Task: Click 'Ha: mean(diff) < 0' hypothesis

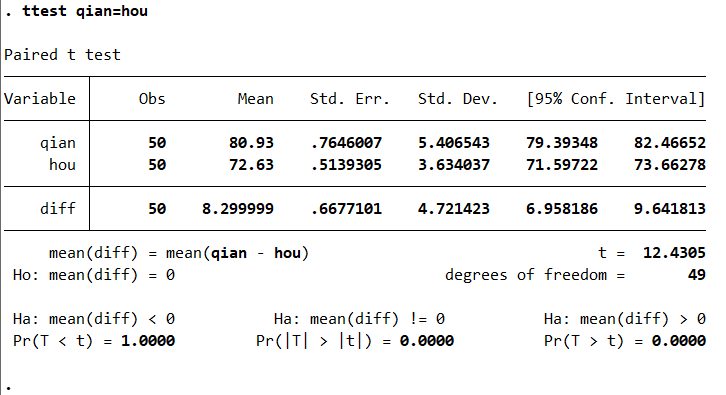Action: (94, 319)
